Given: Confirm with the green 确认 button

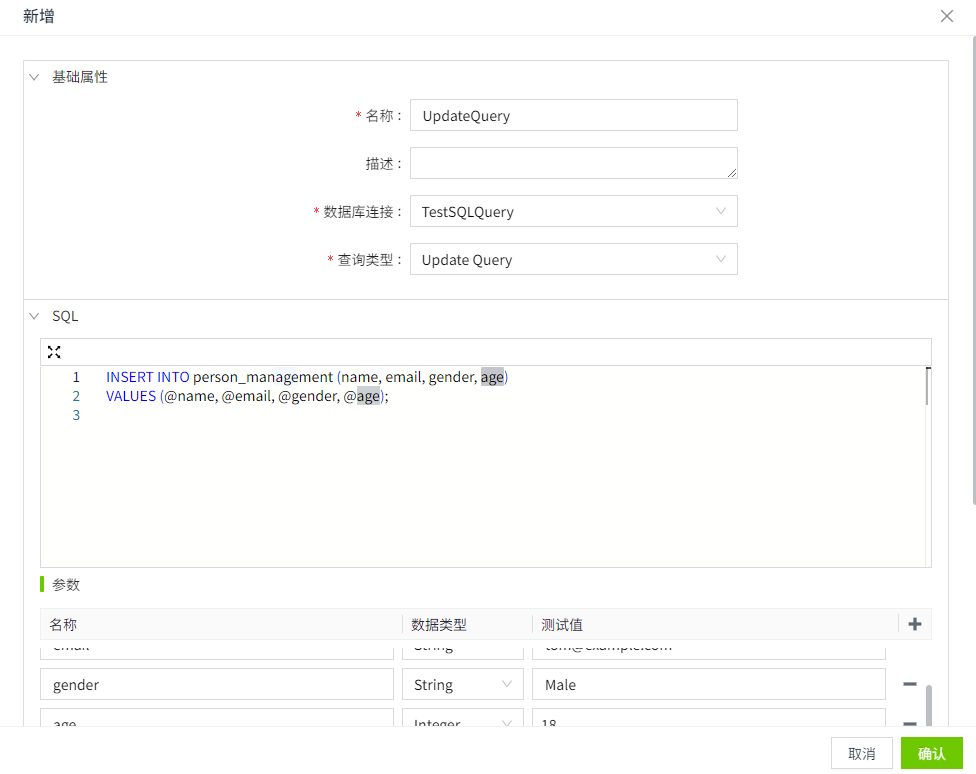Looking at the screenshot, I should point(931,753).
